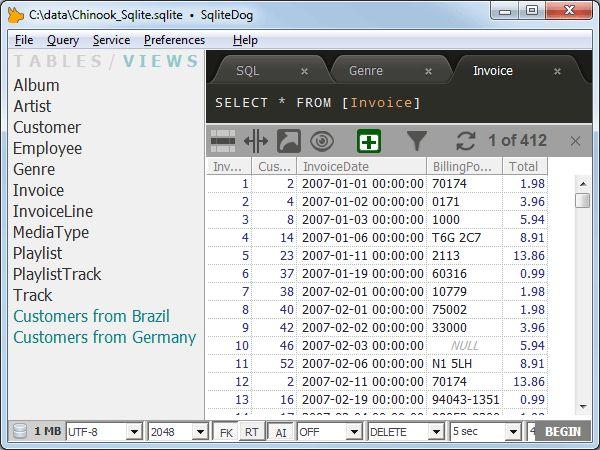600x450 pixels.
Task: Expand the DELETE journal mode dropdown
Action: 405,432
